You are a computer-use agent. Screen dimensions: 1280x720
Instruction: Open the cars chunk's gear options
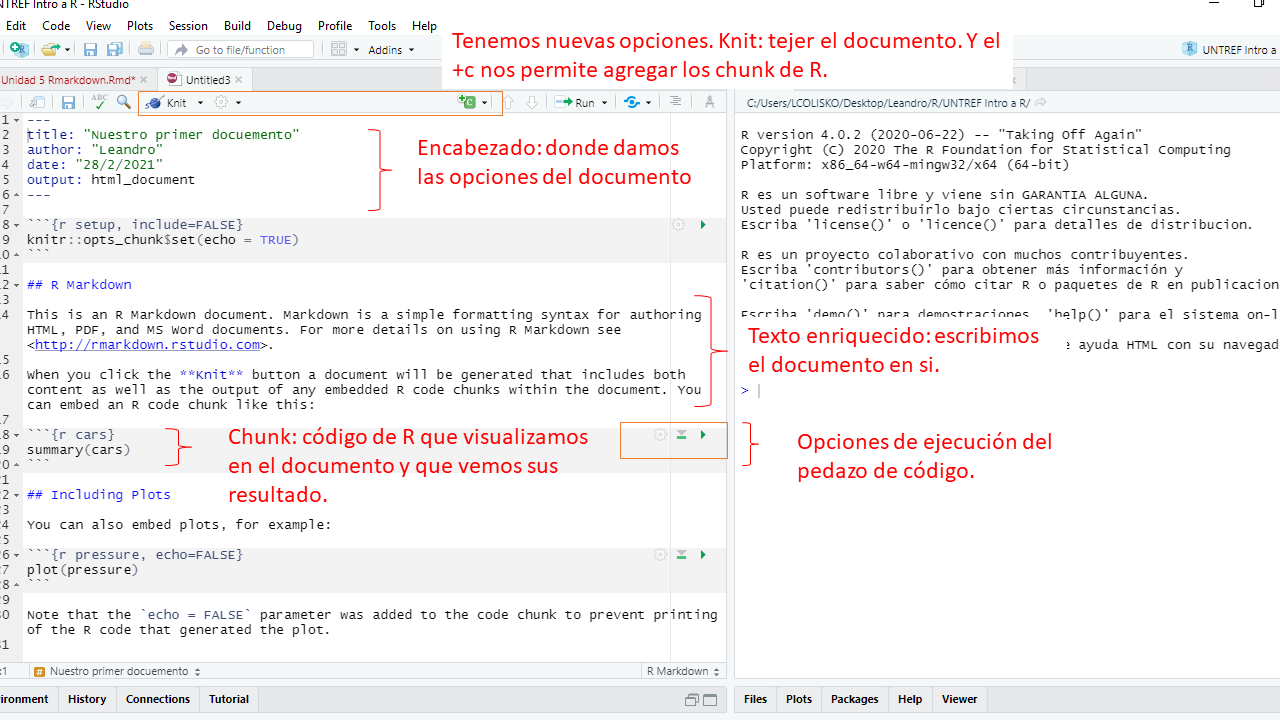pos(660,435)
